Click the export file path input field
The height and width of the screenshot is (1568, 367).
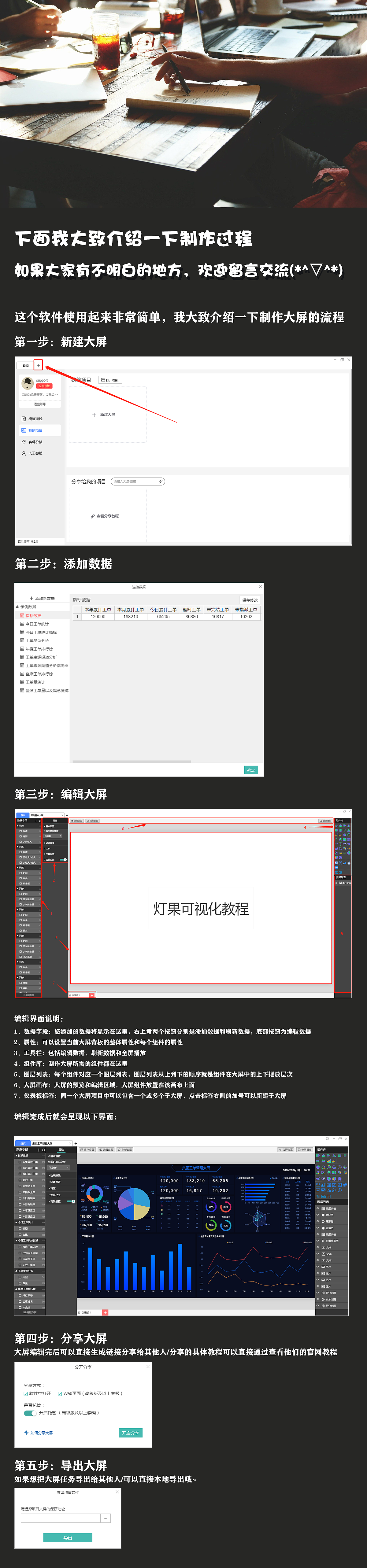pos(60,1518)
